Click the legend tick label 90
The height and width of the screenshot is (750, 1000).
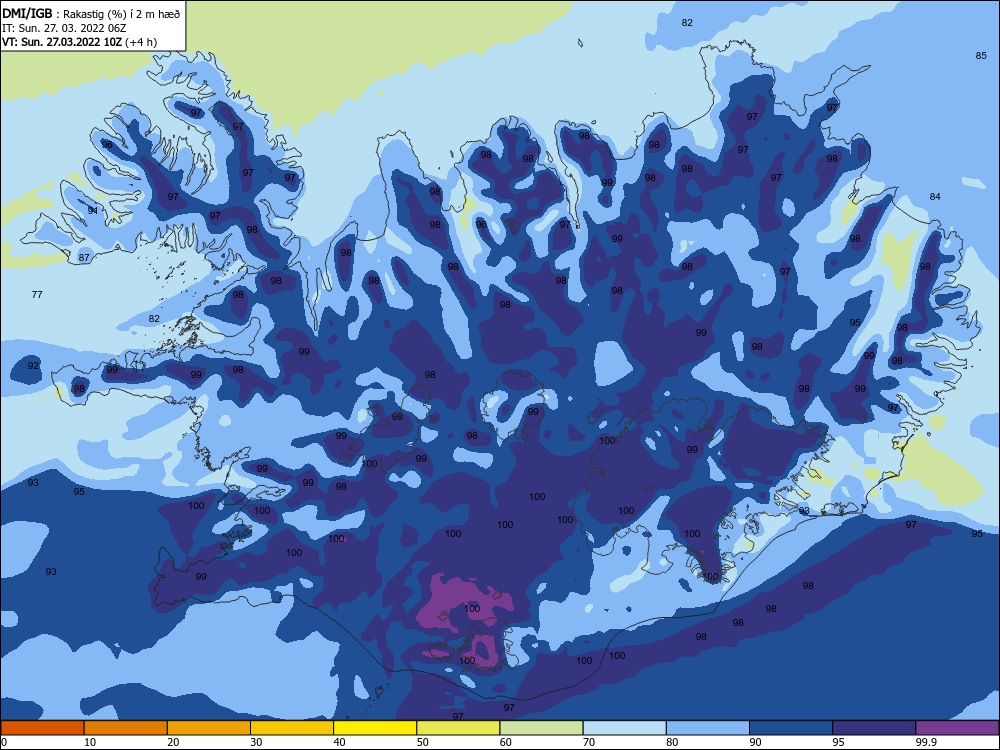755,742
